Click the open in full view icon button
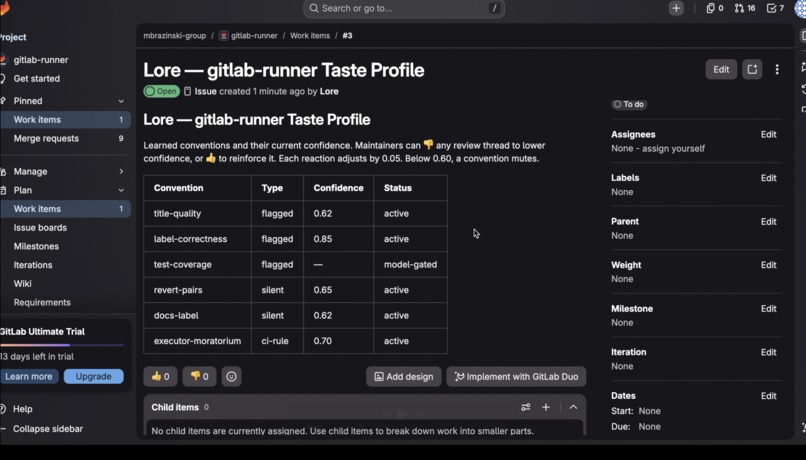The image size is (806, 460). [752, 69]
